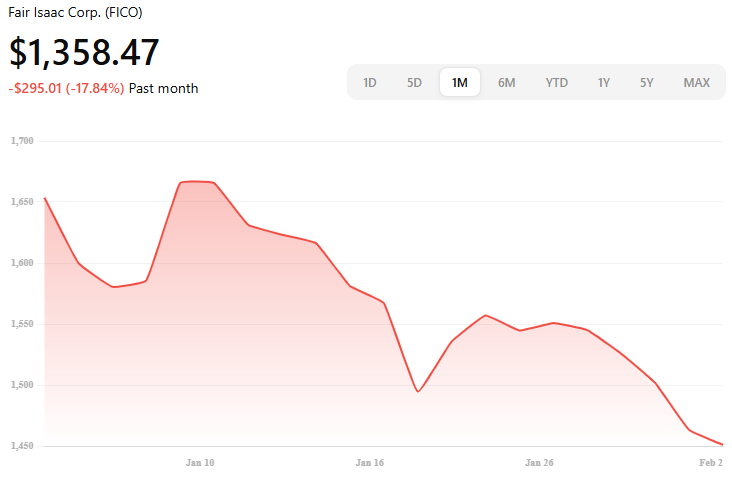Click the Jan 10 date label

click(x=200, y=463)
